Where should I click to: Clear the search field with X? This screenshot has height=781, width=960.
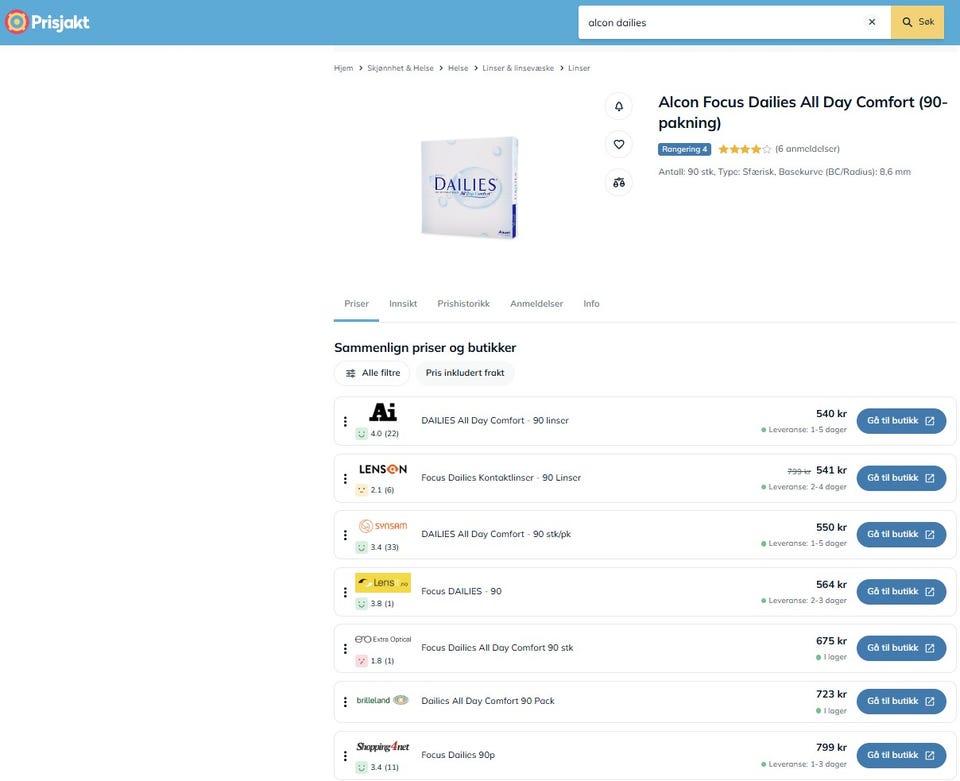pos(872,22)
